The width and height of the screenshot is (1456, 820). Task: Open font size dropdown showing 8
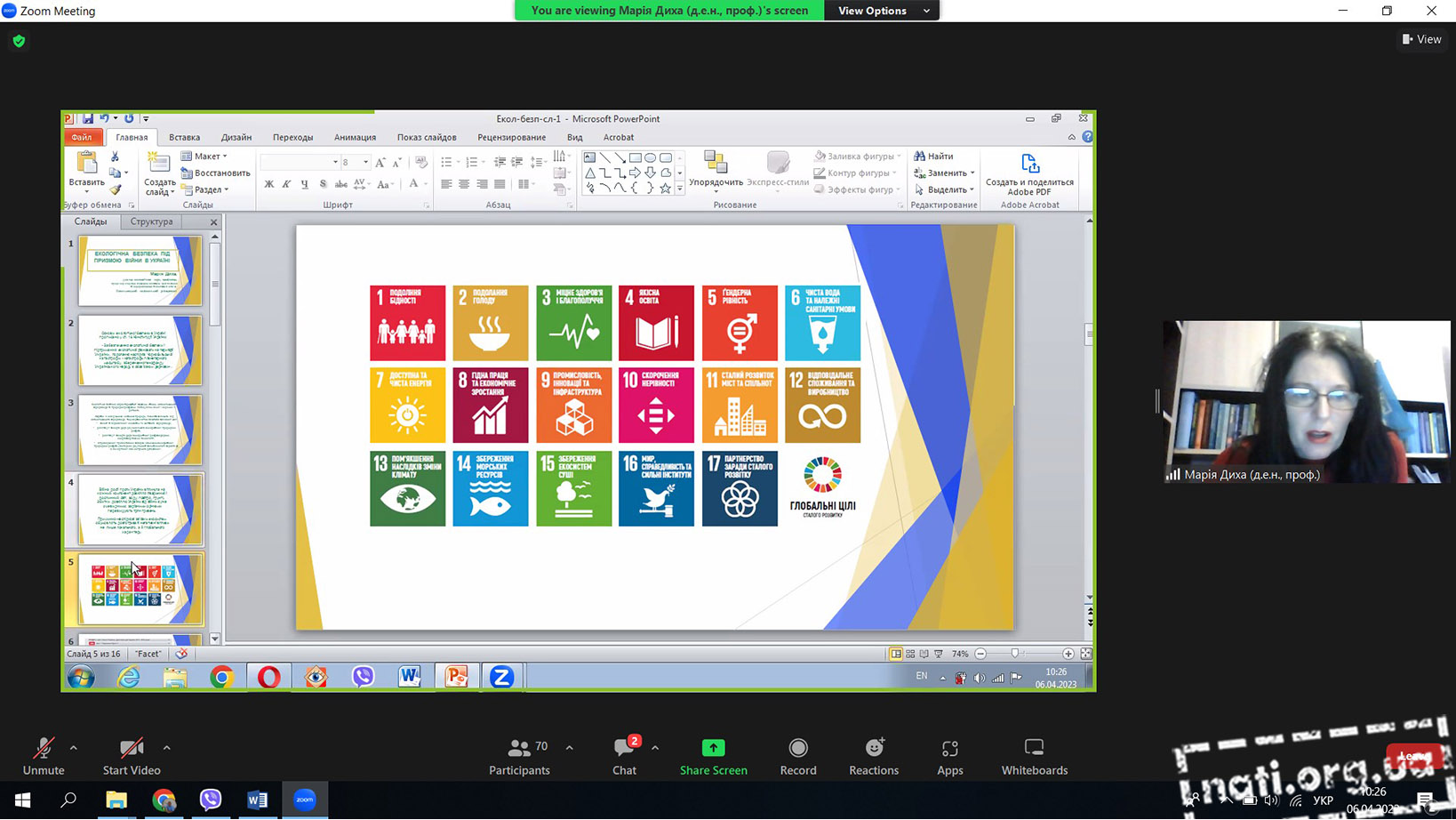(365, 162)
